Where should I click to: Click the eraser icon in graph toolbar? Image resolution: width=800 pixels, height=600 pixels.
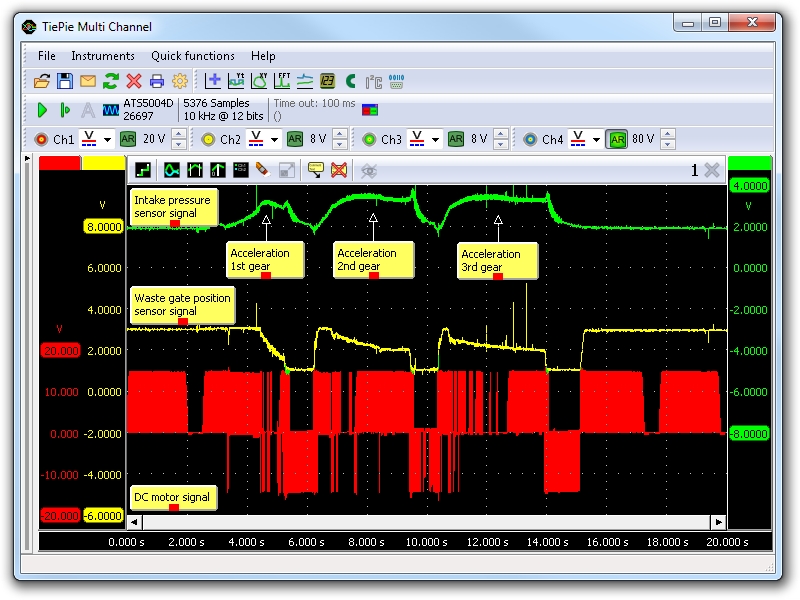(x=263, y=170)
